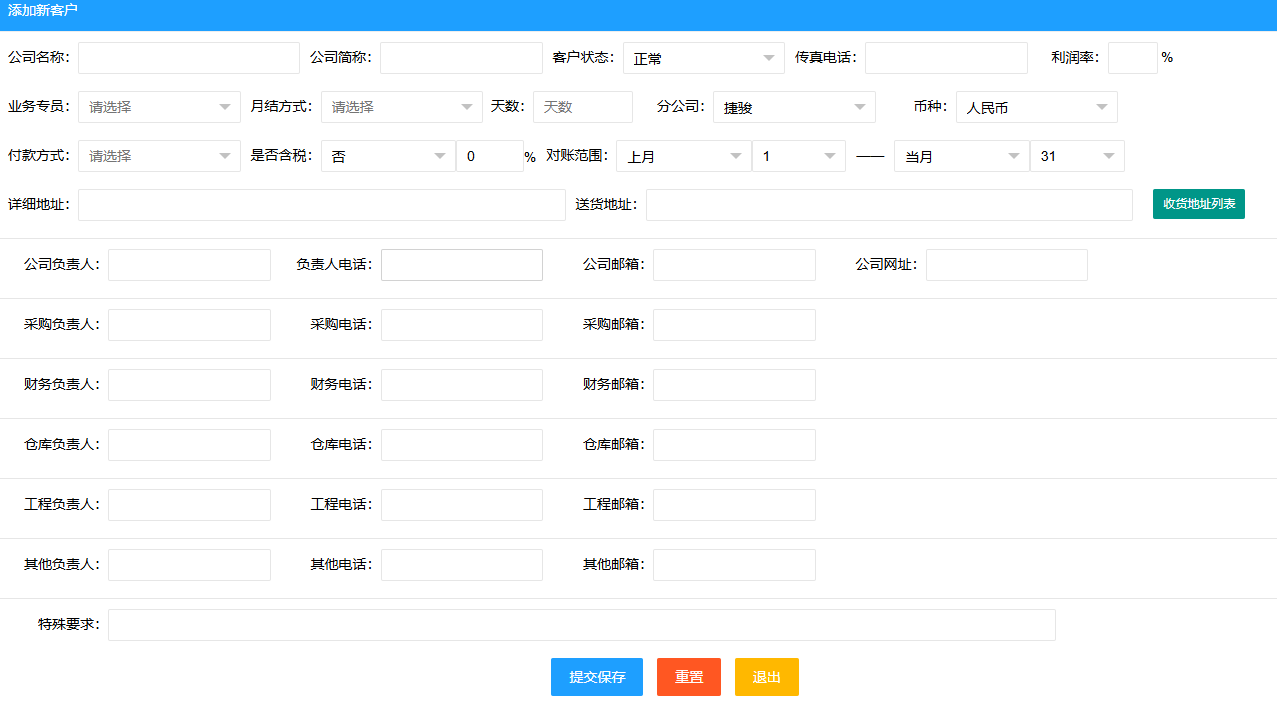Focus the 利润率 percentage field
1277x722 pixels.
(1131, 57)
